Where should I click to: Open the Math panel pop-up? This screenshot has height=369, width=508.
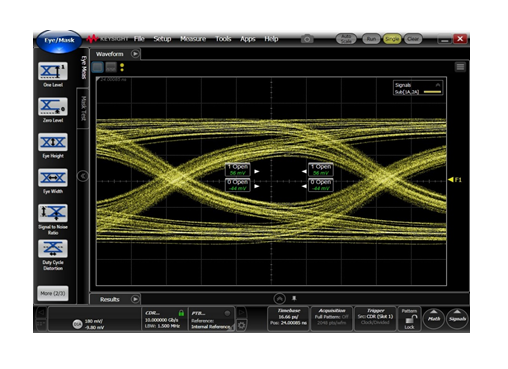pyautogui.click(x=434, y=319)
